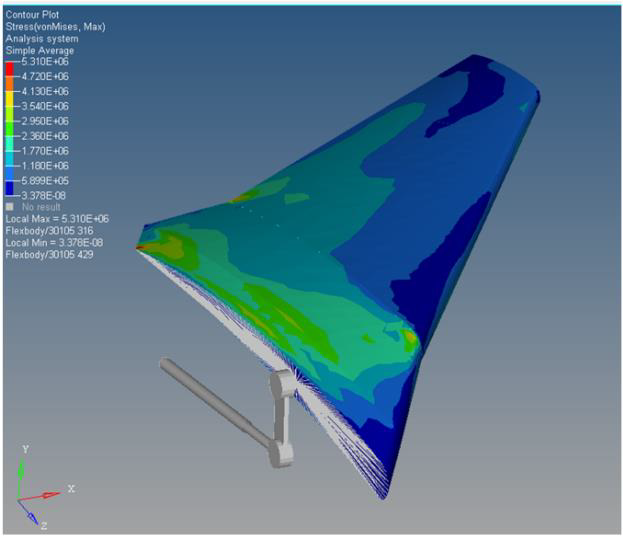Screen dimensions: 623x537
Task: Click the dark blue legend color band
Action: pos(10,187)
